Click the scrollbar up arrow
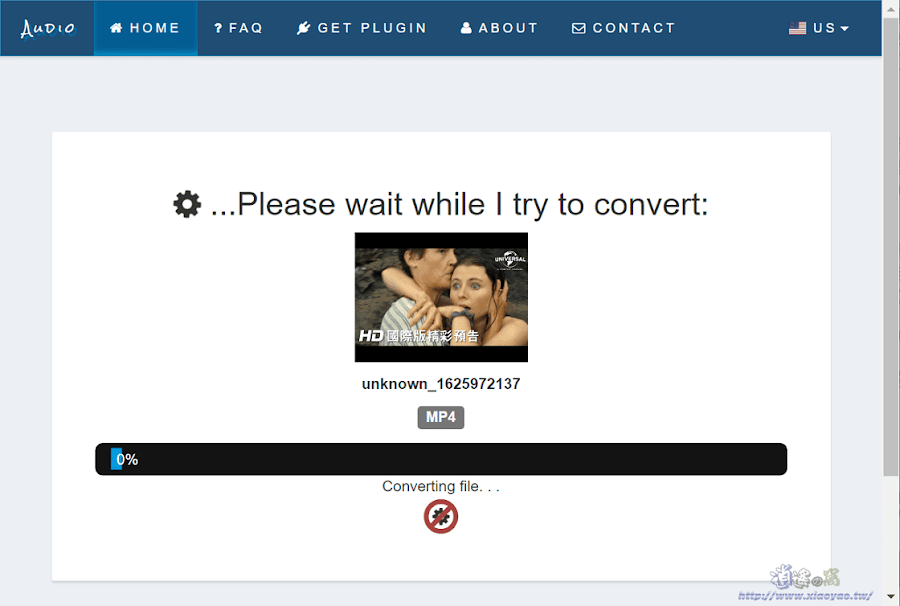This screenshot has width=900, height=606. click(891, 9)
